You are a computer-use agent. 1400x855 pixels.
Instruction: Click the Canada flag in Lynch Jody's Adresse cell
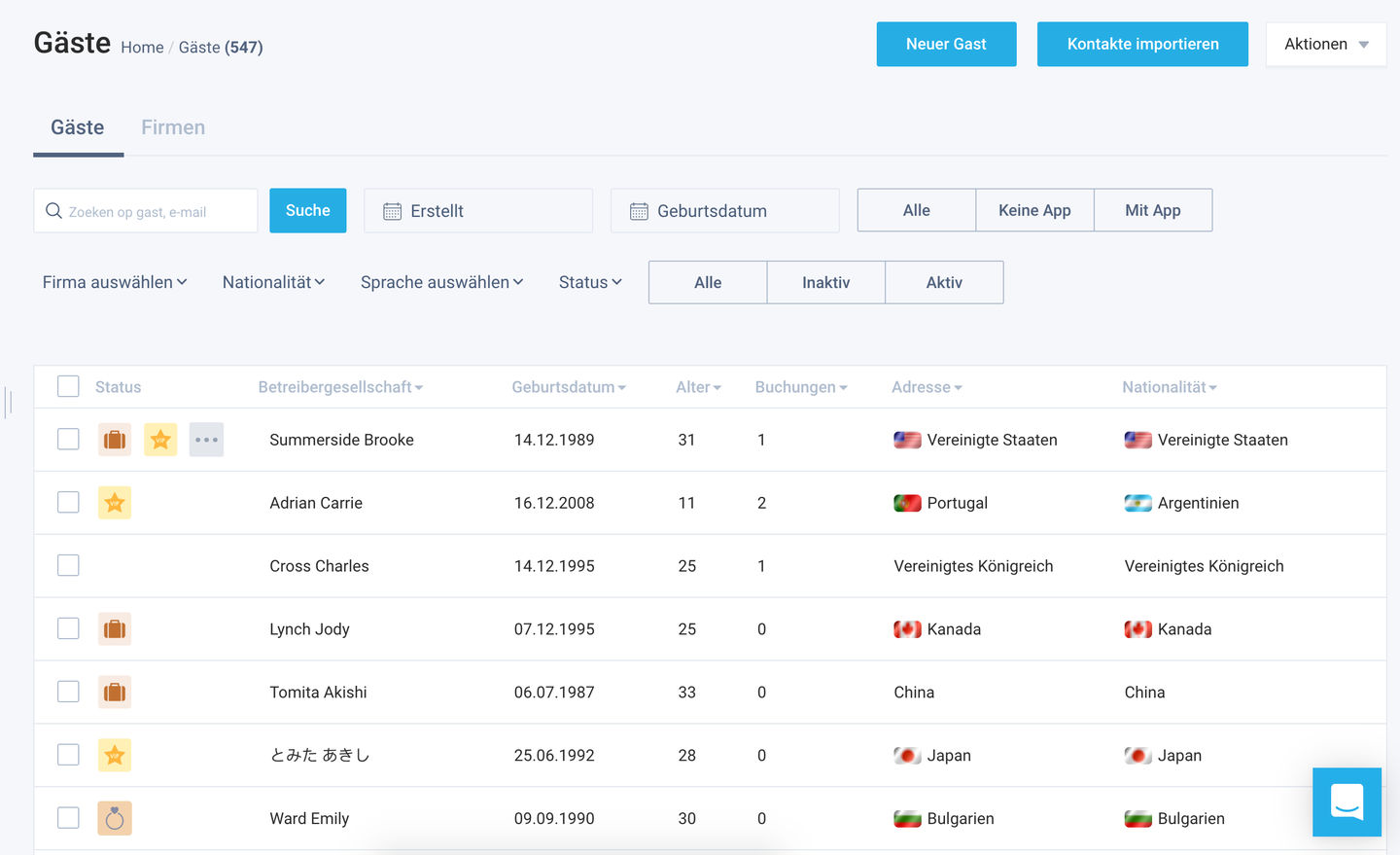907,629
